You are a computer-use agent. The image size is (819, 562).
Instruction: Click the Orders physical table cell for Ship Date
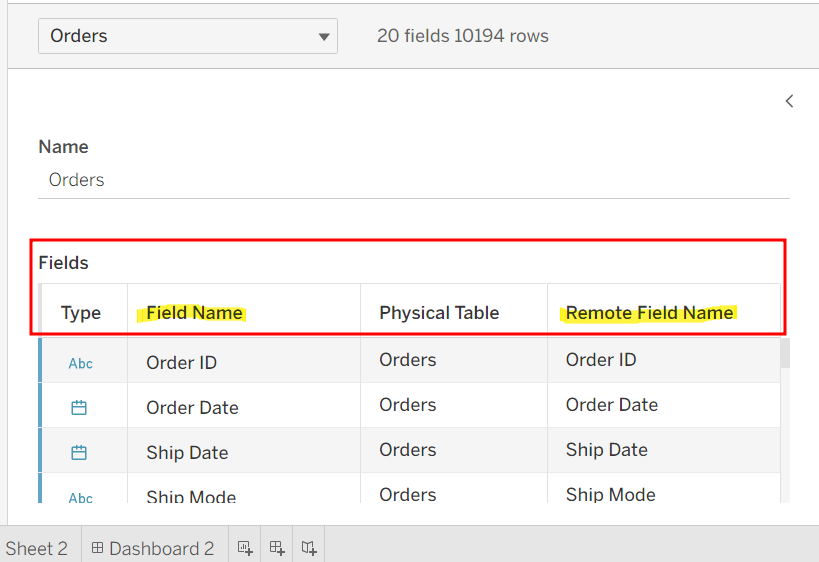coord(454,450)
